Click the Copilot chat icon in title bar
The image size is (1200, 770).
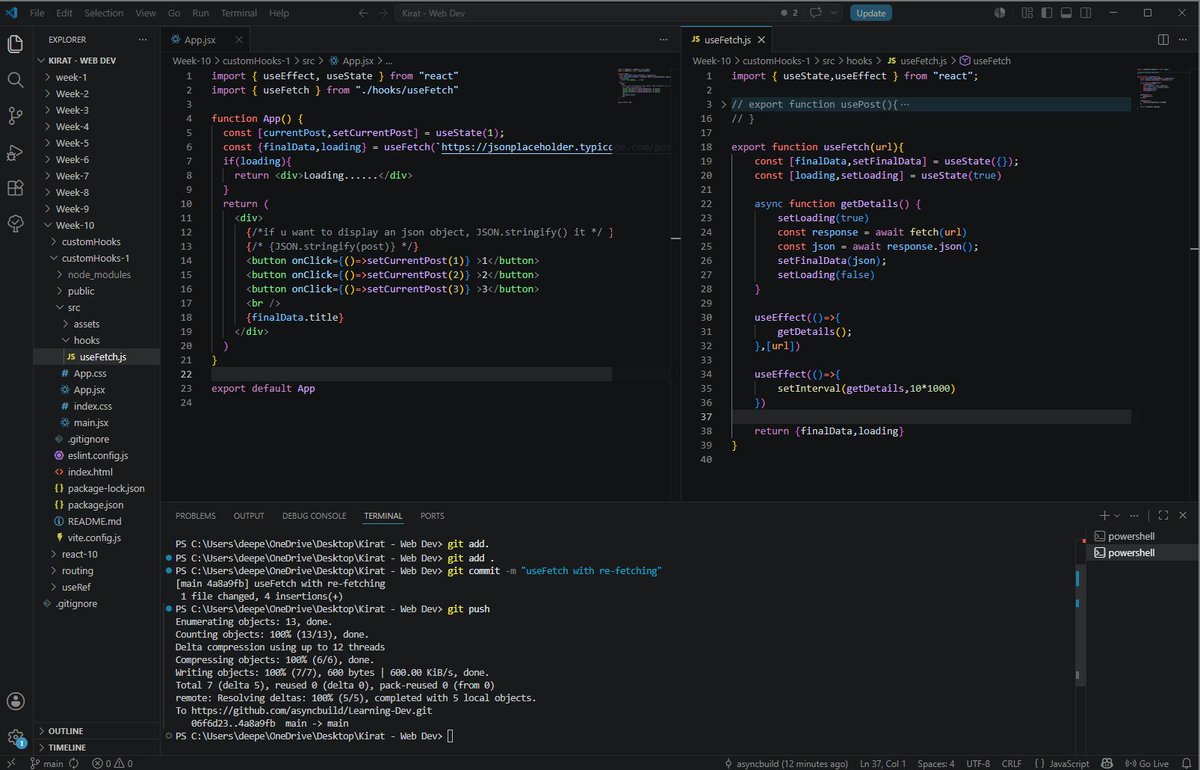[815, 13]
